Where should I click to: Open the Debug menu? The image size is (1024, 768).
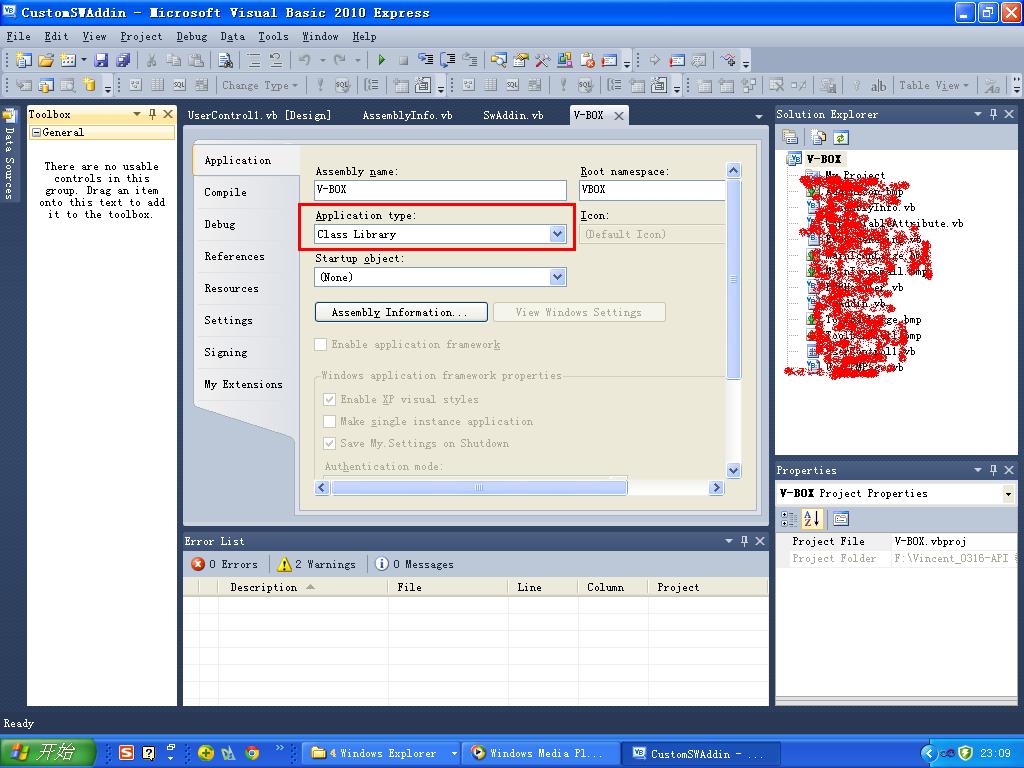click(191, 37)
